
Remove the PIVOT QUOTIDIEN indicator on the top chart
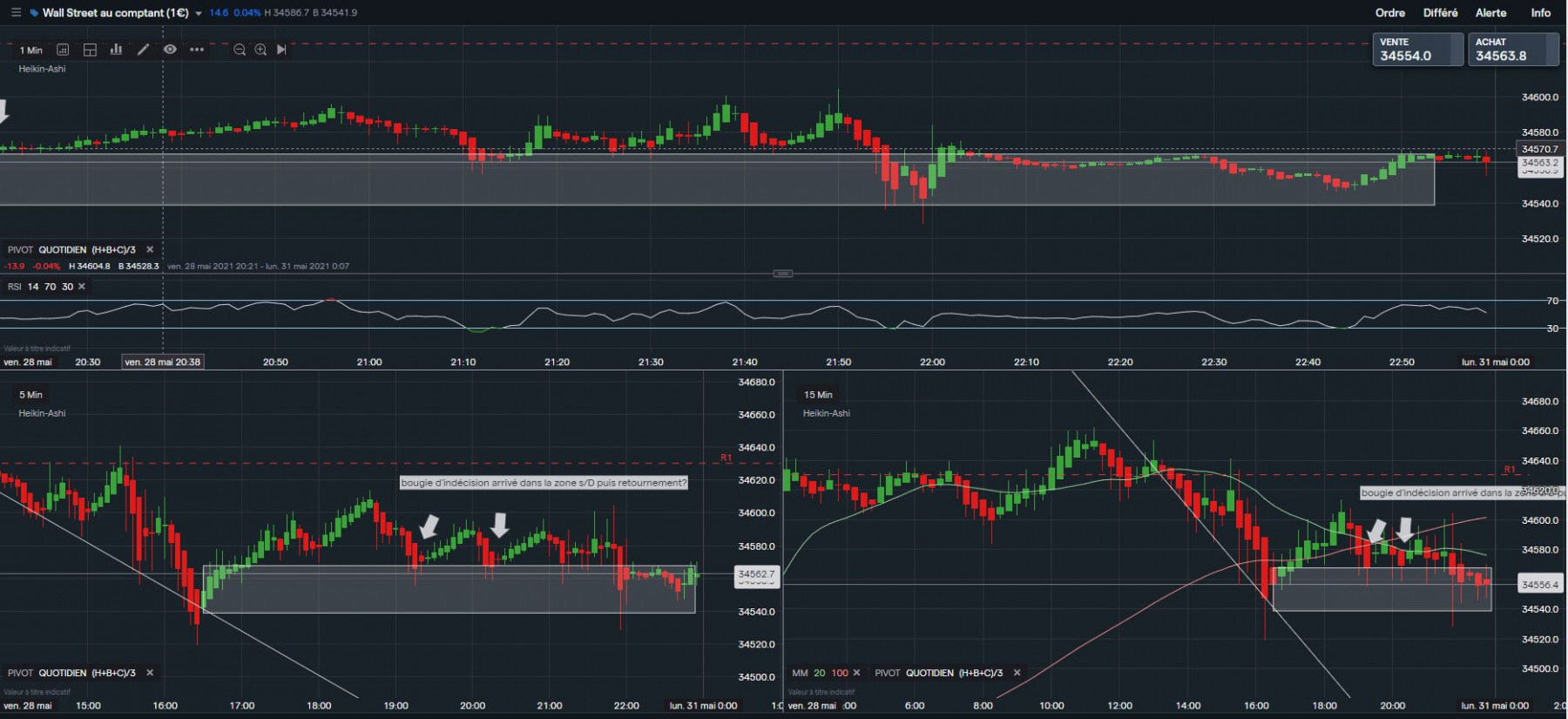click(150, 249)
